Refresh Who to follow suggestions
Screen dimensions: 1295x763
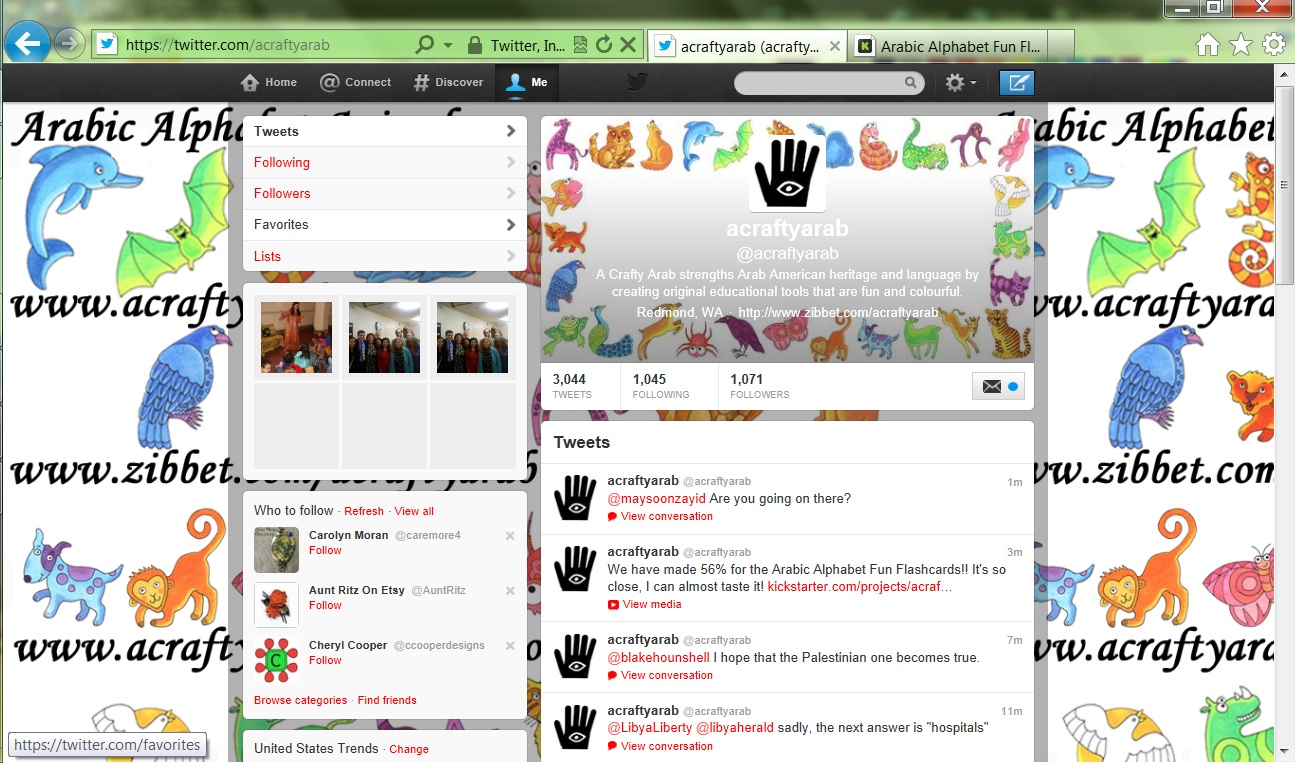364,511
